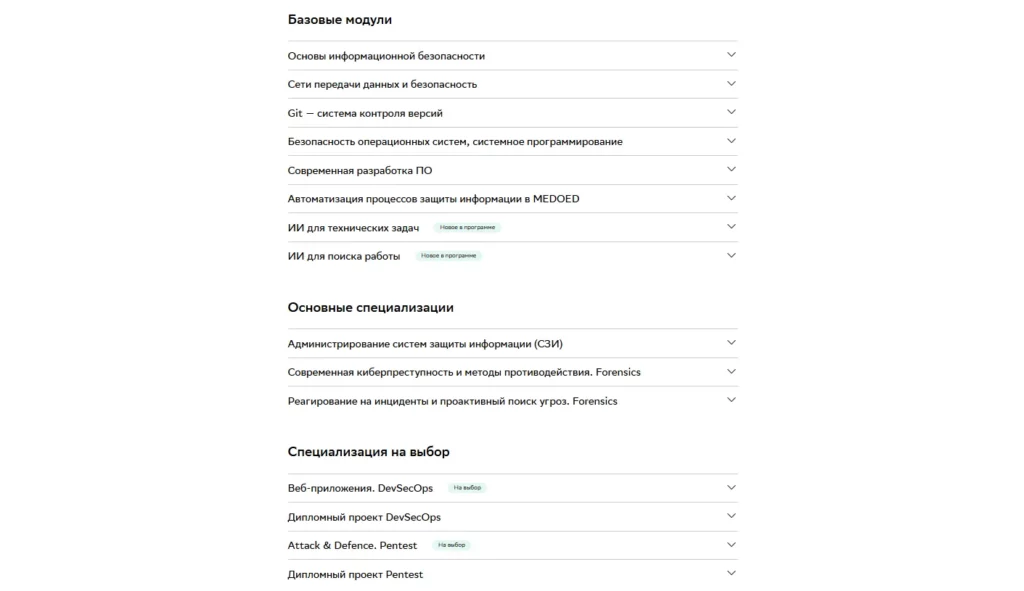Expand the Основы информационной безопасности chevron
This screenshot has height=591, width=1024.
coord(731,55)
